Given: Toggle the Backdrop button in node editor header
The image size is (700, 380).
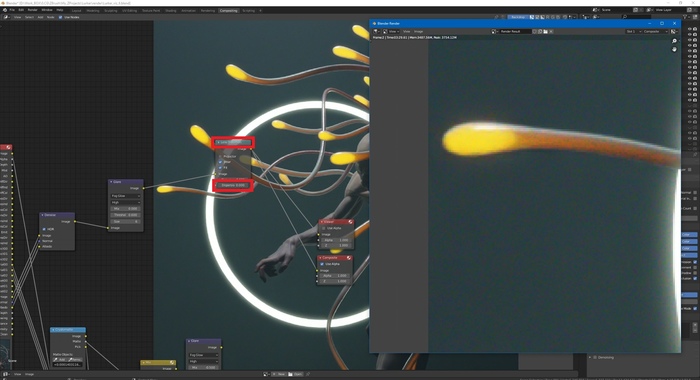Looking at the screenshot, I should (518, 17).
